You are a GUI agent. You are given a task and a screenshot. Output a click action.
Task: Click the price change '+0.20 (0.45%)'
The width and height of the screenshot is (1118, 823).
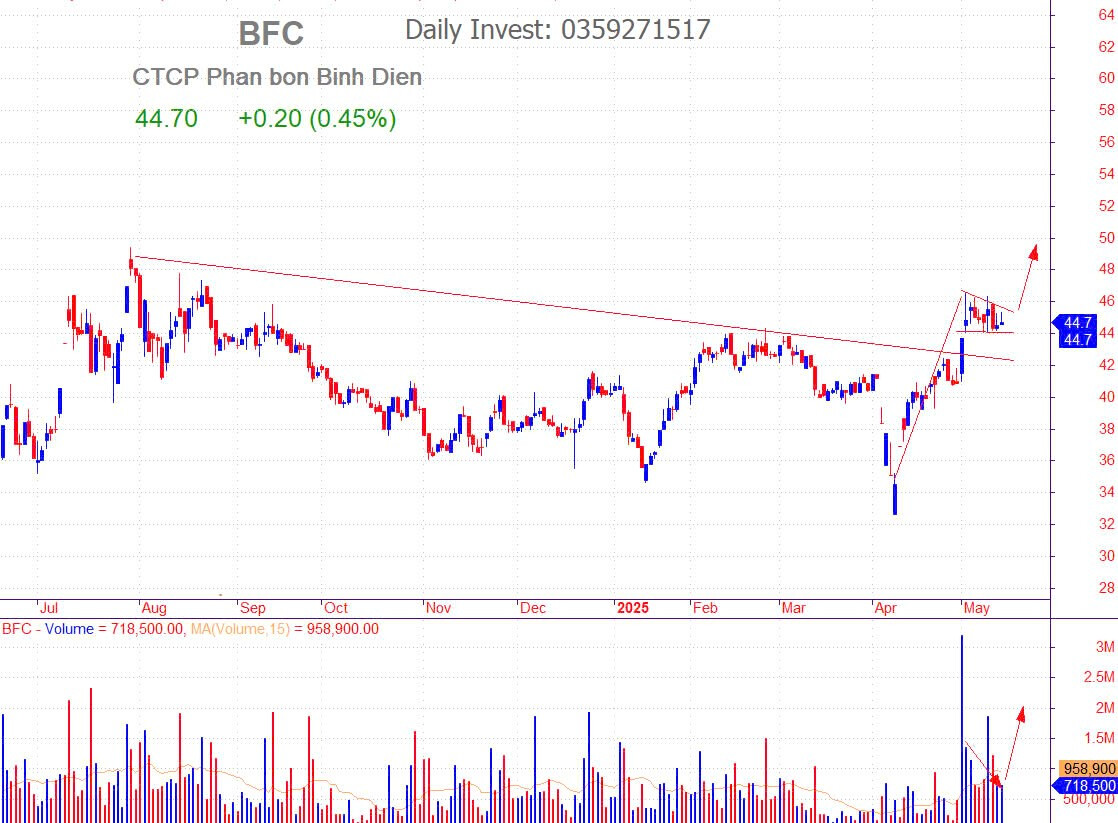click(x=317, y=118)
